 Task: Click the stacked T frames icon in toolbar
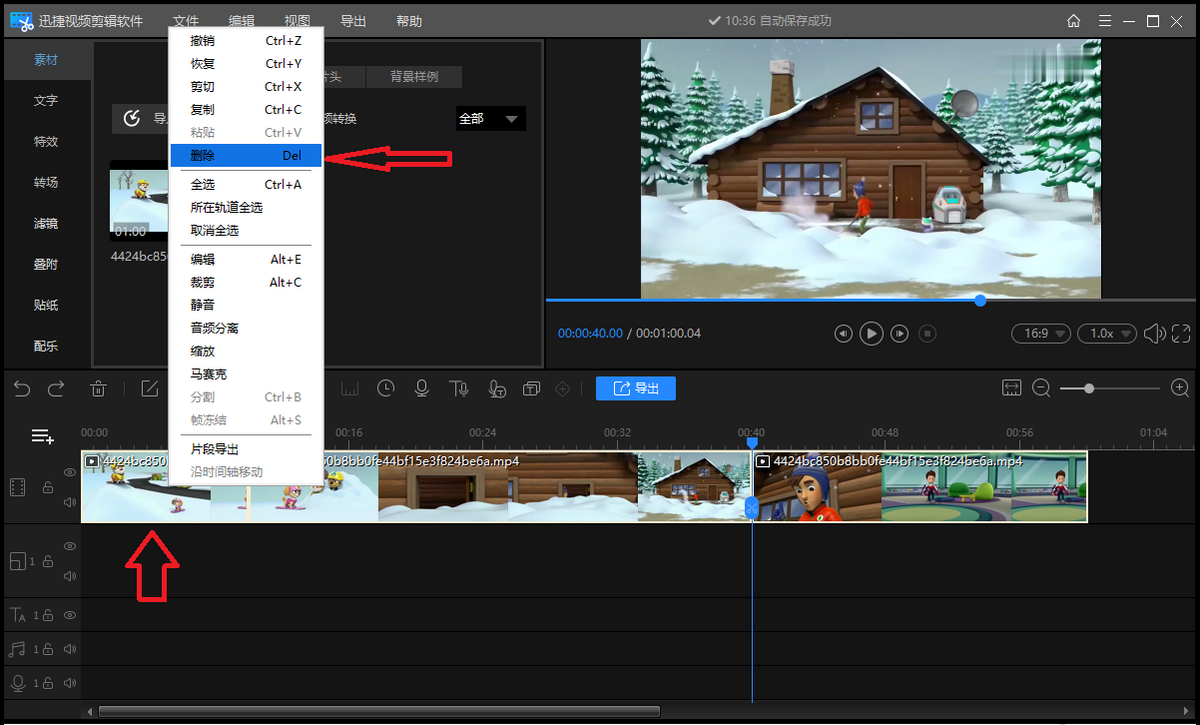click(x=531, y=388)
